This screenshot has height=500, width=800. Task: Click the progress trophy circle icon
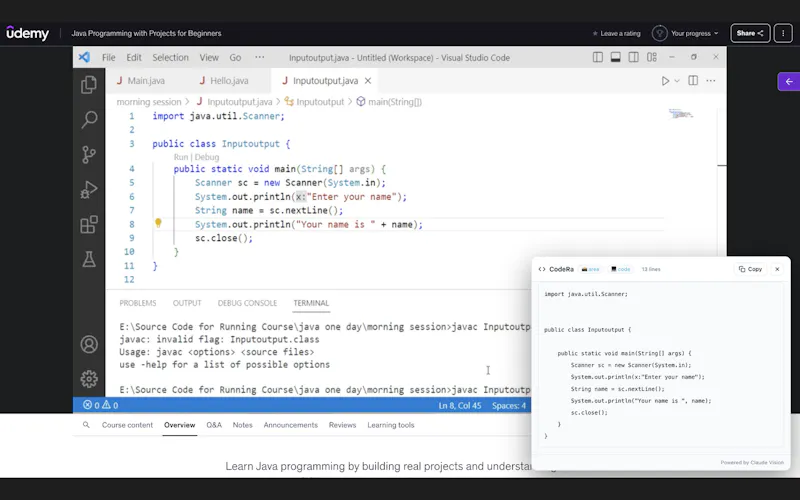tap(660, 33)
